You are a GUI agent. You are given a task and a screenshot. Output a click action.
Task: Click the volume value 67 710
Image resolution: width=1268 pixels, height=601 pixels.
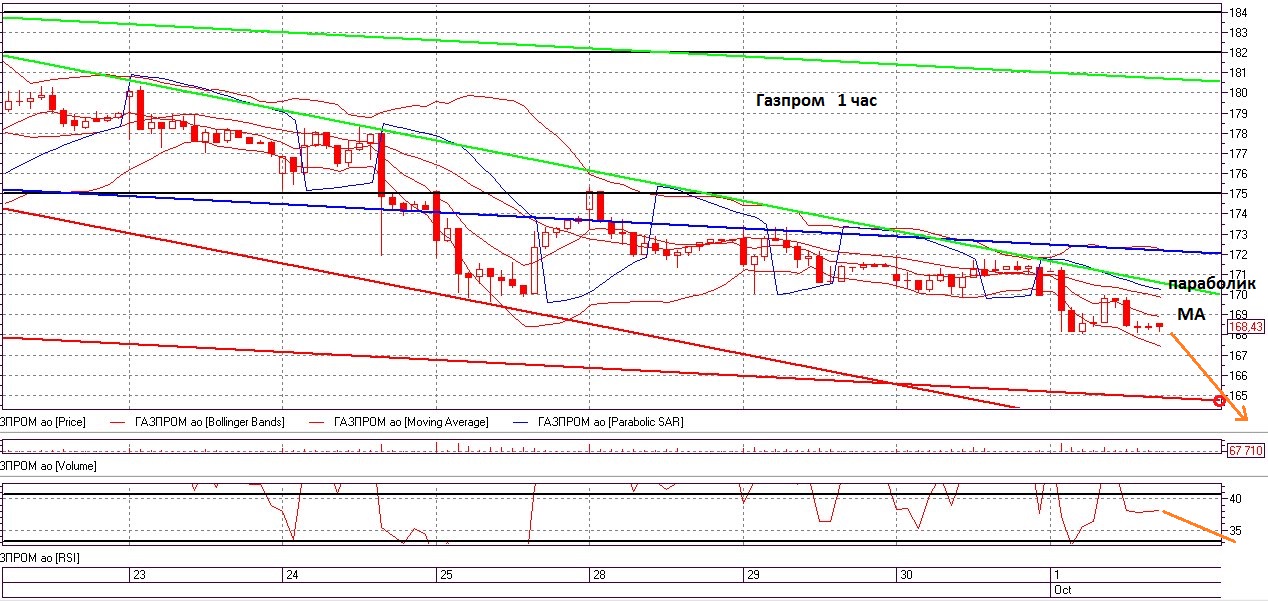(1246, 451)
